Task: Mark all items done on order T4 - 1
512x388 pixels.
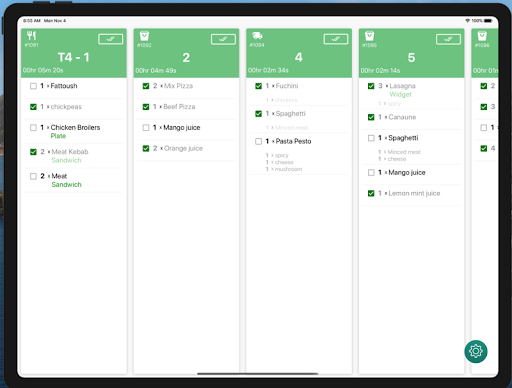Action: coord(111,39)
